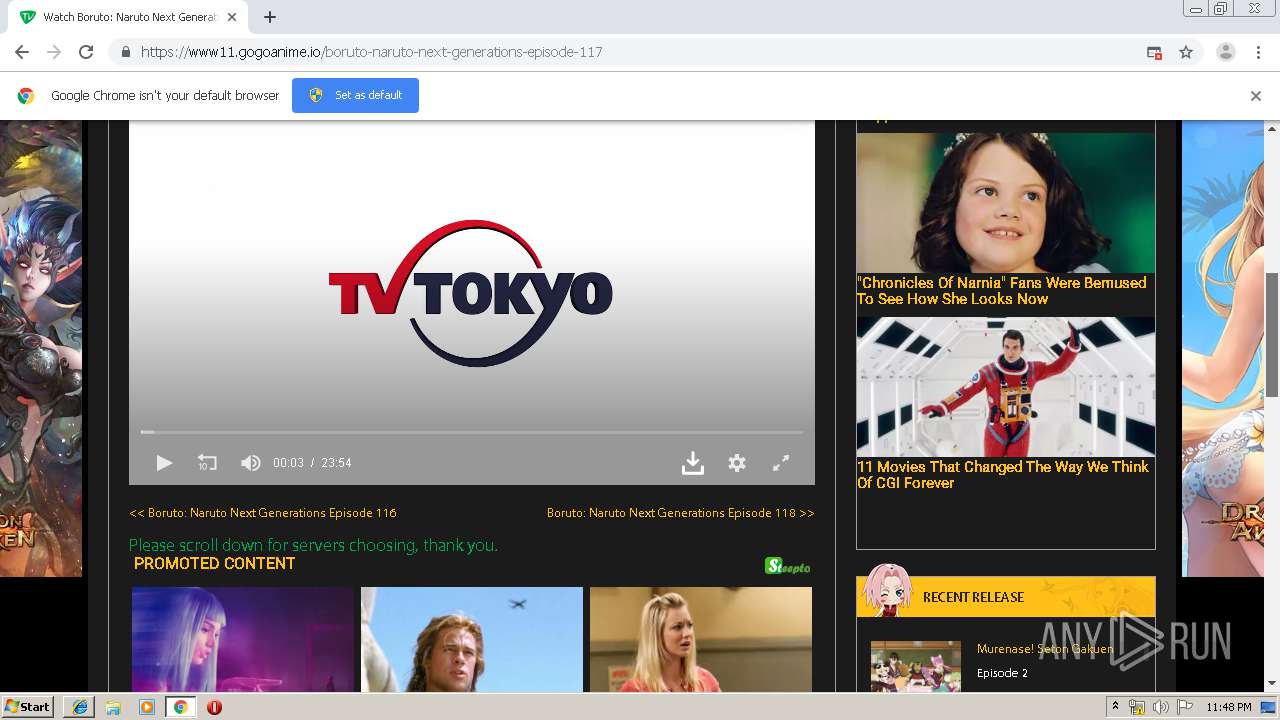Open the Windows Start menu
Image resolution: width=1280 pixels, height=720 pixels.
point(28,707)
